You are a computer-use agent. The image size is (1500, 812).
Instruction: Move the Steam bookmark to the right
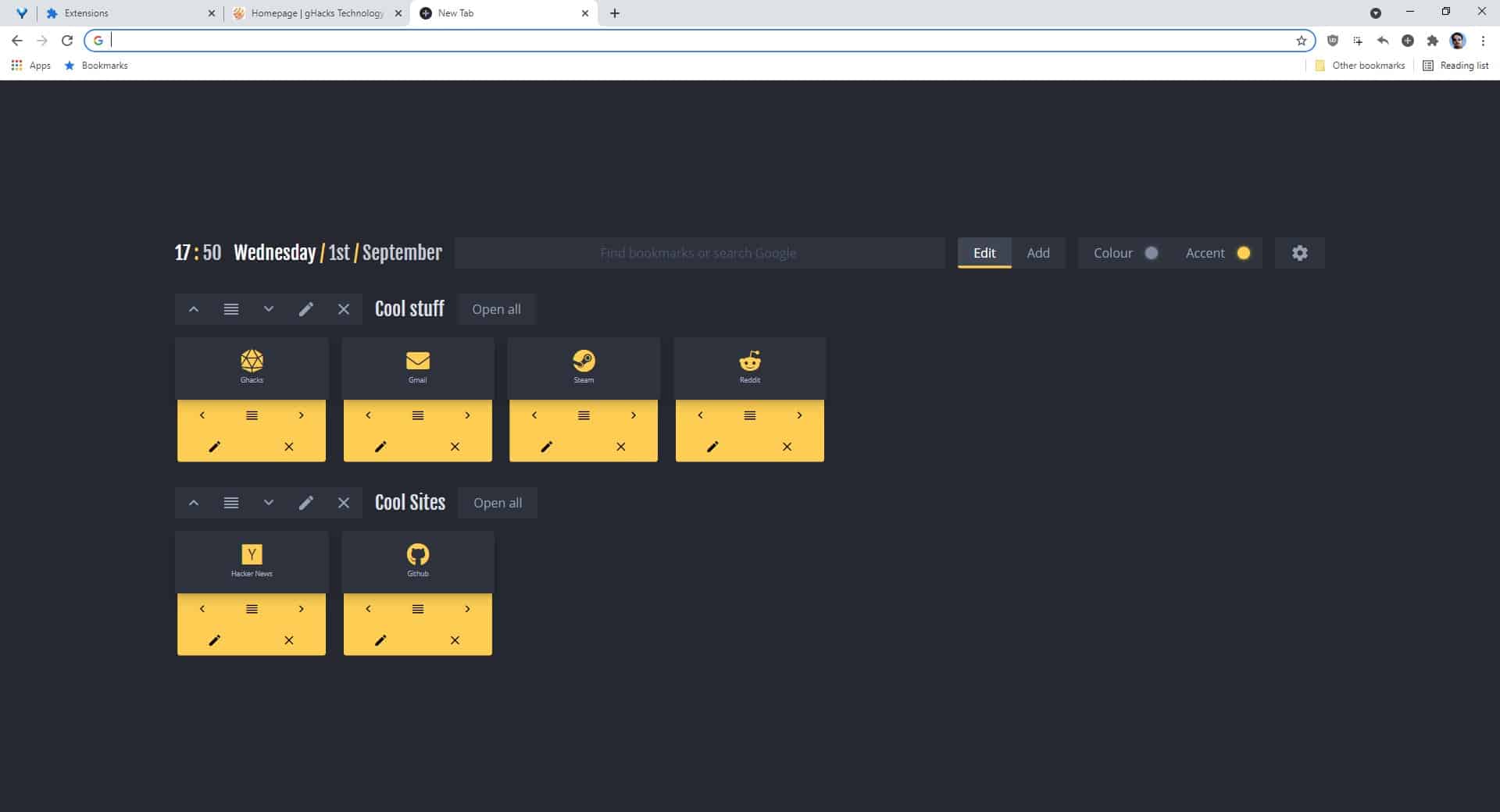click(633, 415)
